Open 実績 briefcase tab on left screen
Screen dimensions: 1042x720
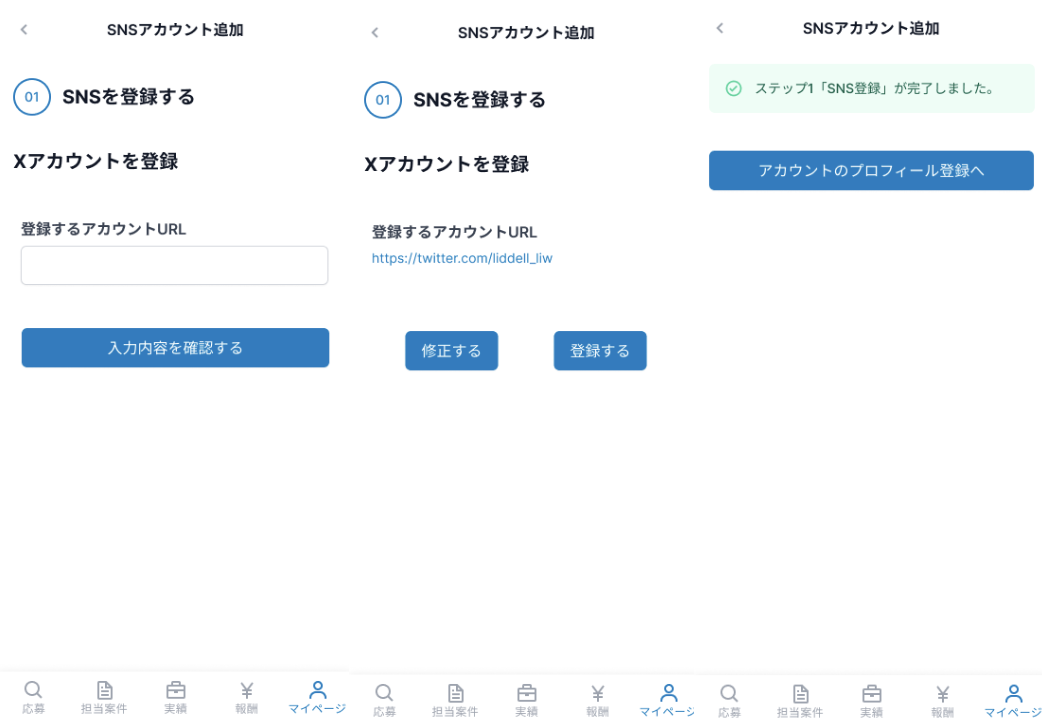coord(175,697)
